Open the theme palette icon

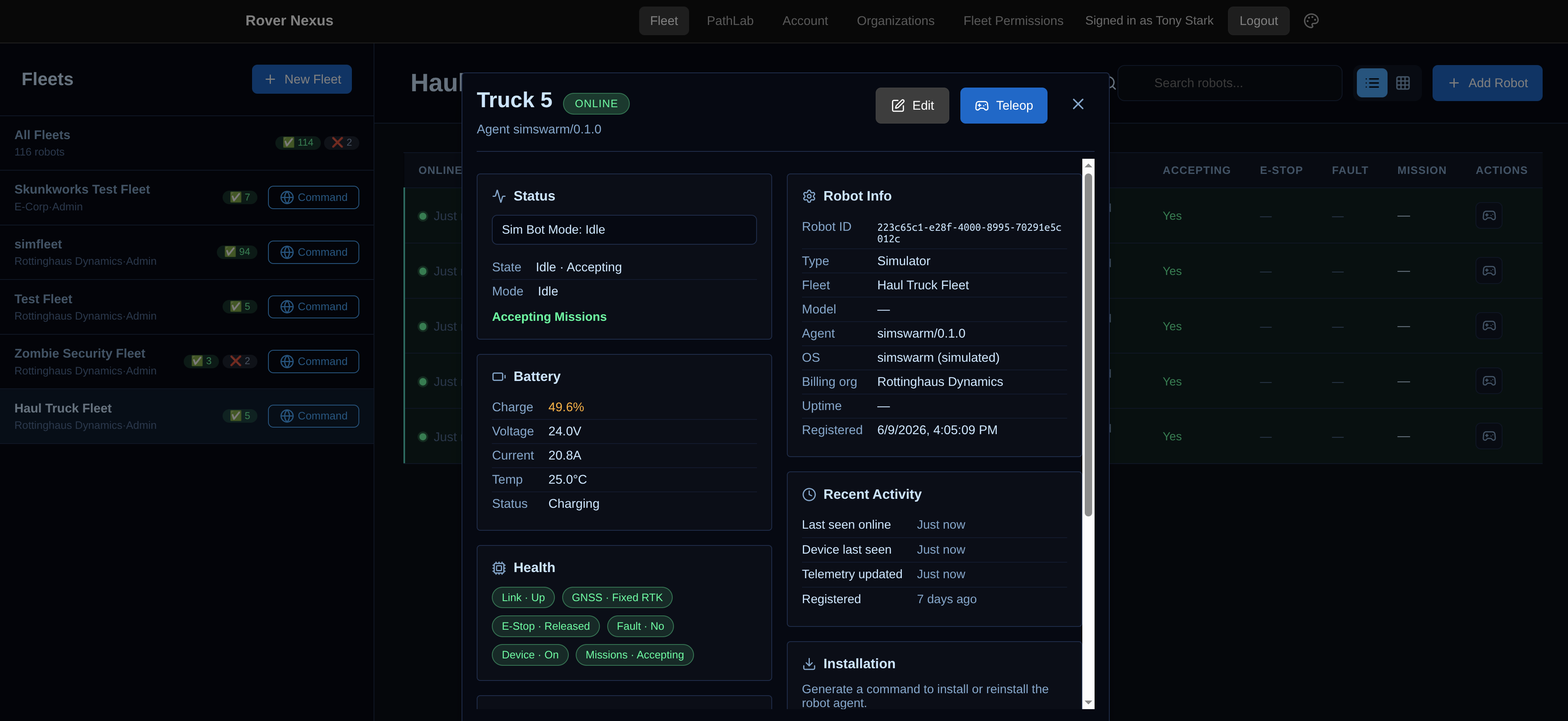pos(1311,21)
